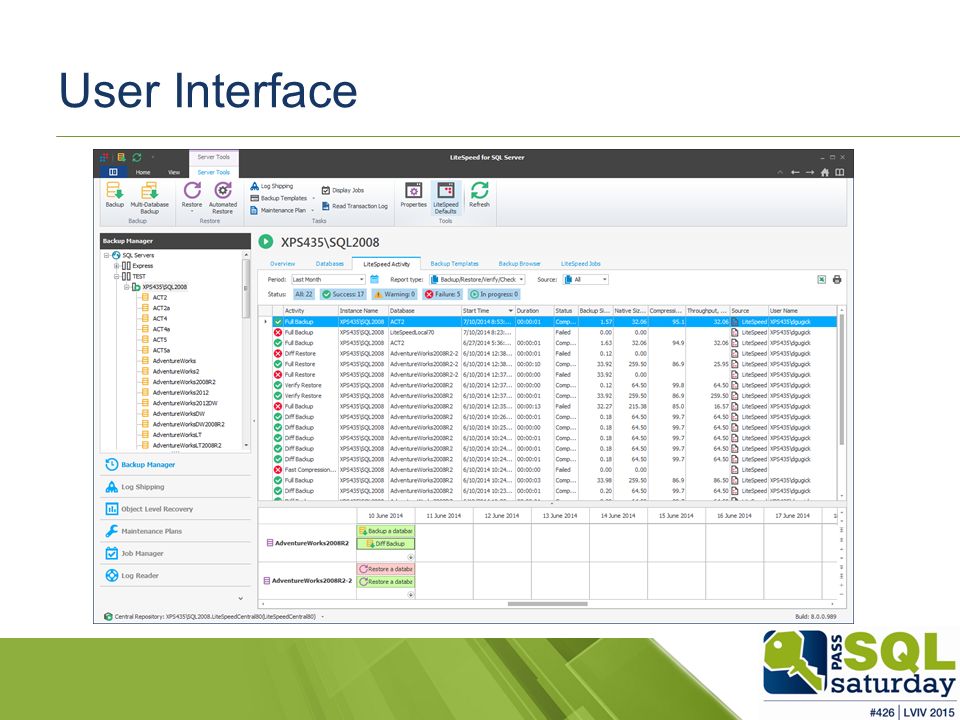Click the back arrow navigation icon
The width and height of the screenshot is (960, 720).
(x=795, y=173)
